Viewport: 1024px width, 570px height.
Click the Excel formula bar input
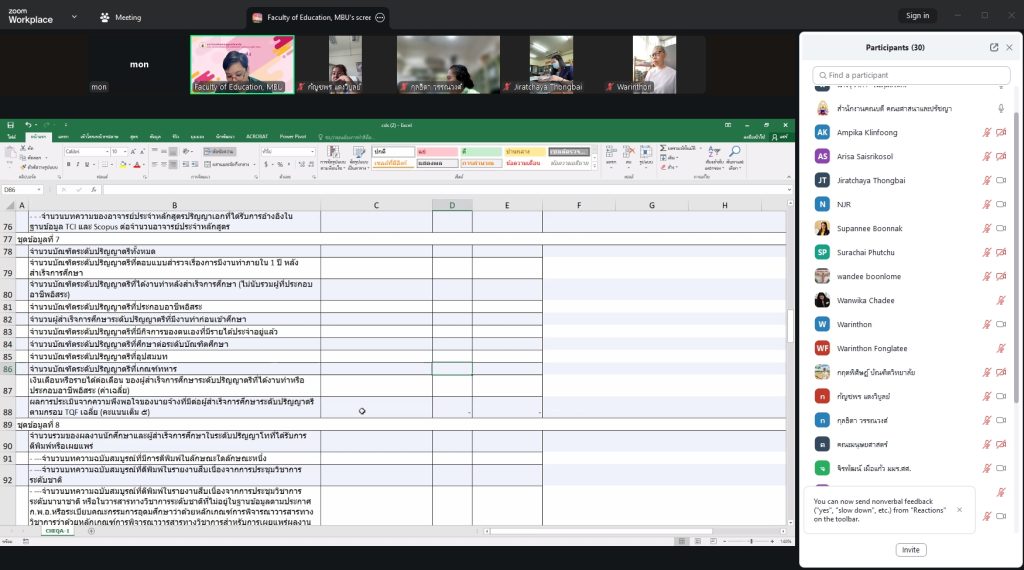(x=444, y=190)
